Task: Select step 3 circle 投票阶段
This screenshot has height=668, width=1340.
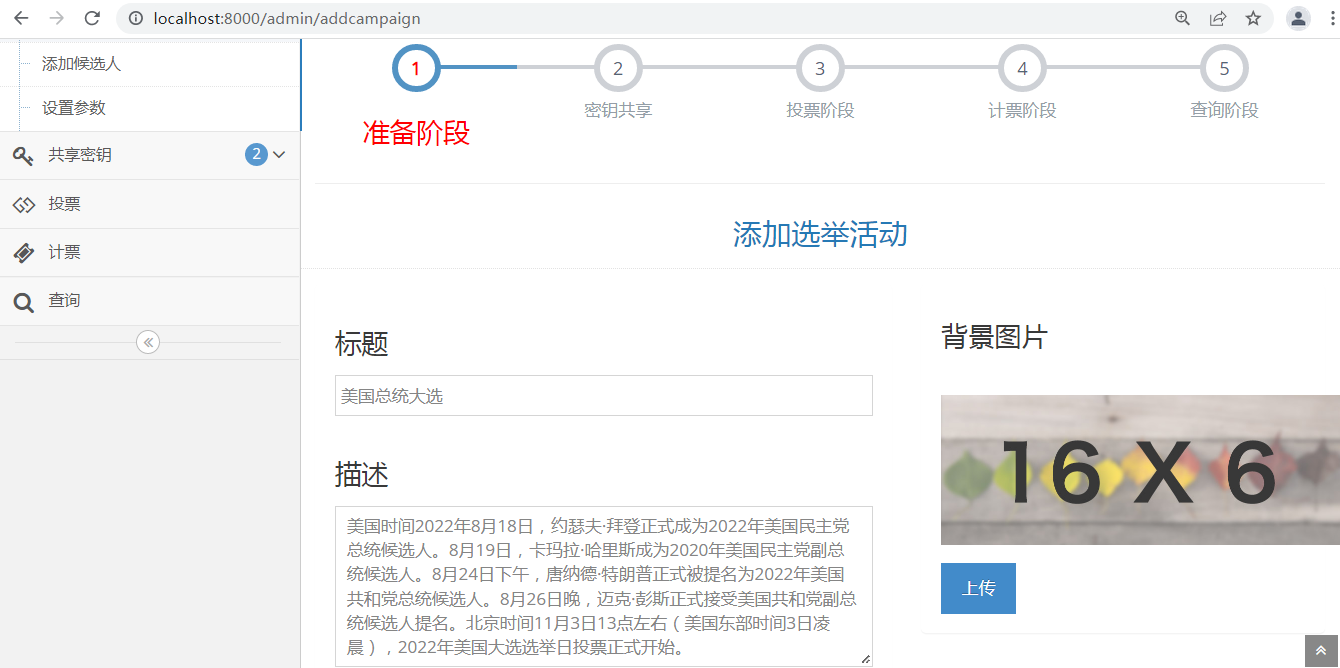Action: 820,68
